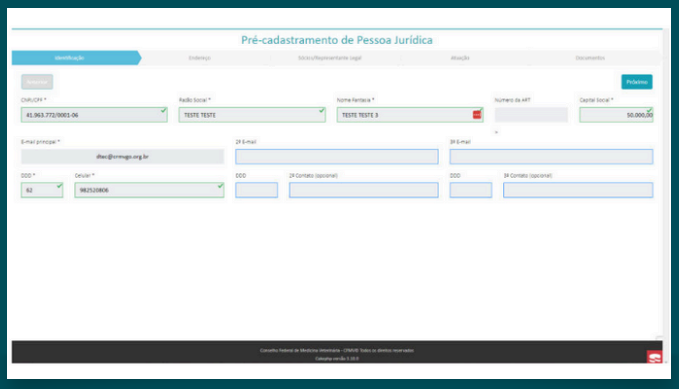The height and width of the screenshot is (389, 679).
Task: Click the red chat icon in footer
Action: 654,357
